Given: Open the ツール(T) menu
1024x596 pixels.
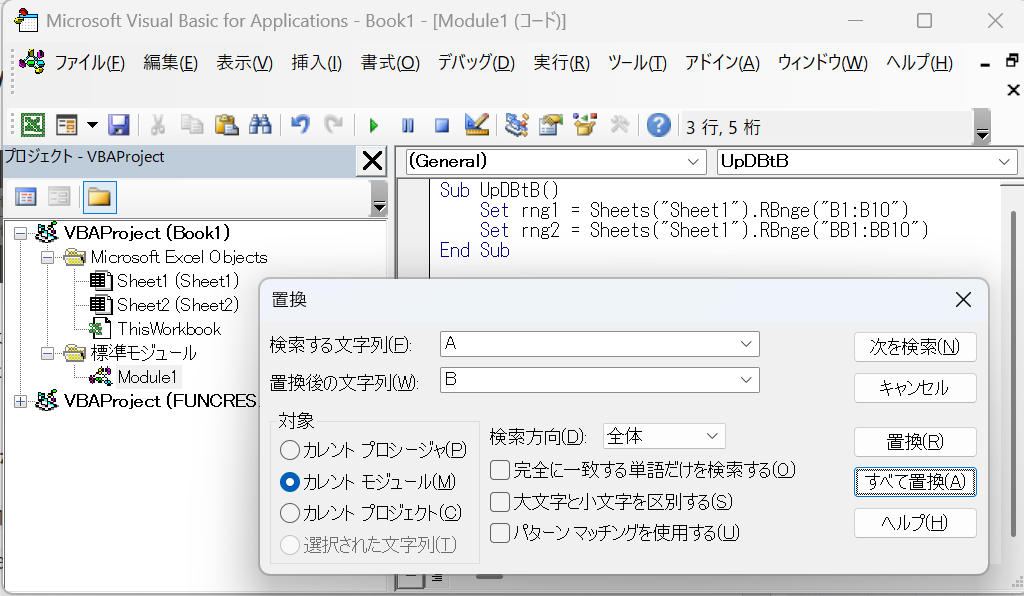Looking at the screenshot, I should coord(637,63).
